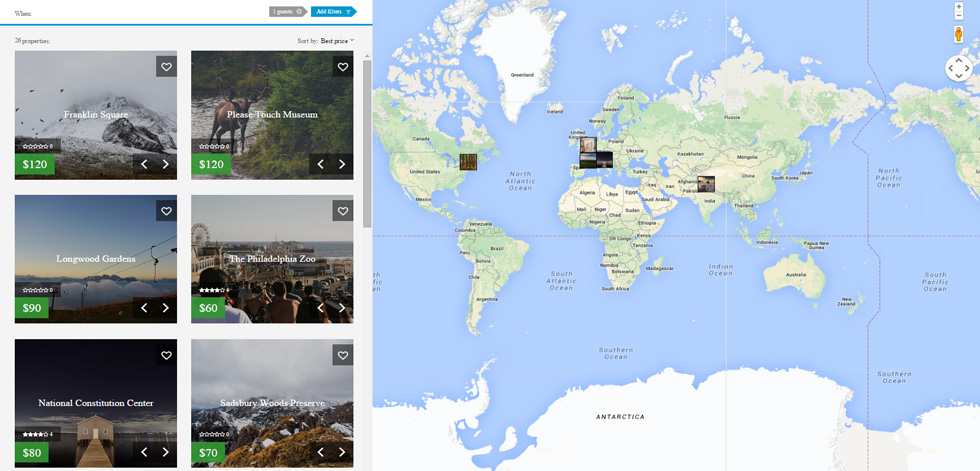Click the map thumbnail marker near India
The image size is (980, 471).
click(x=706, y=184)
